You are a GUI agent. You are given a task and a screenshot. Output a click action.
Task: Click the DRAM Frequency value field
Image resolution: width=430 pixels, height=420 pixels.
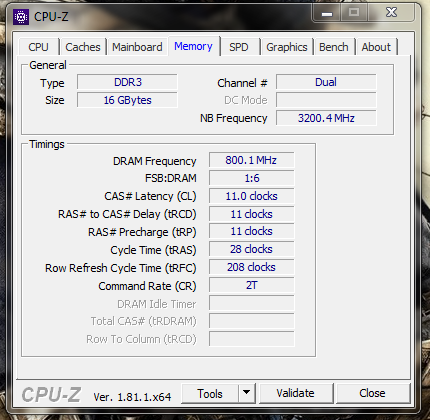[252, 160]
